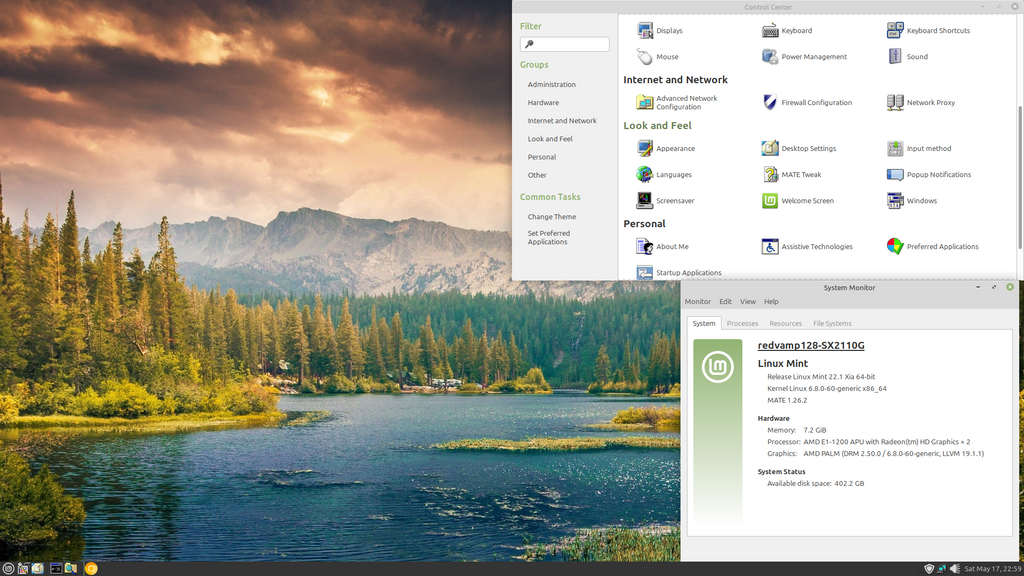1024x576 pixels.
Task: Open Sound settings in Control Center
Action: [x=907, y=57]
